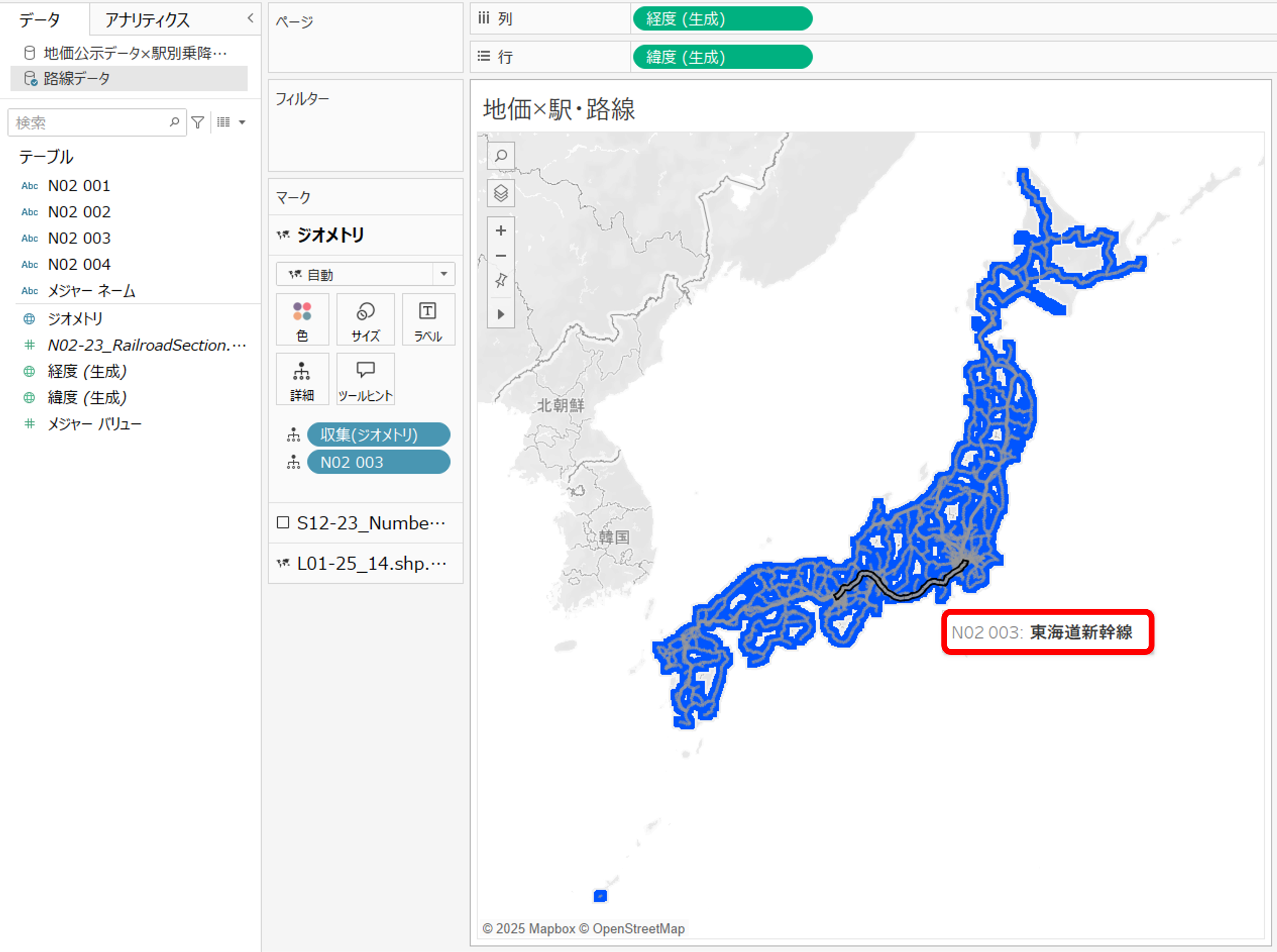This screenshot has height=952, width=1277.
Task: Select the 路線データ data source
Action: (129, 78)
